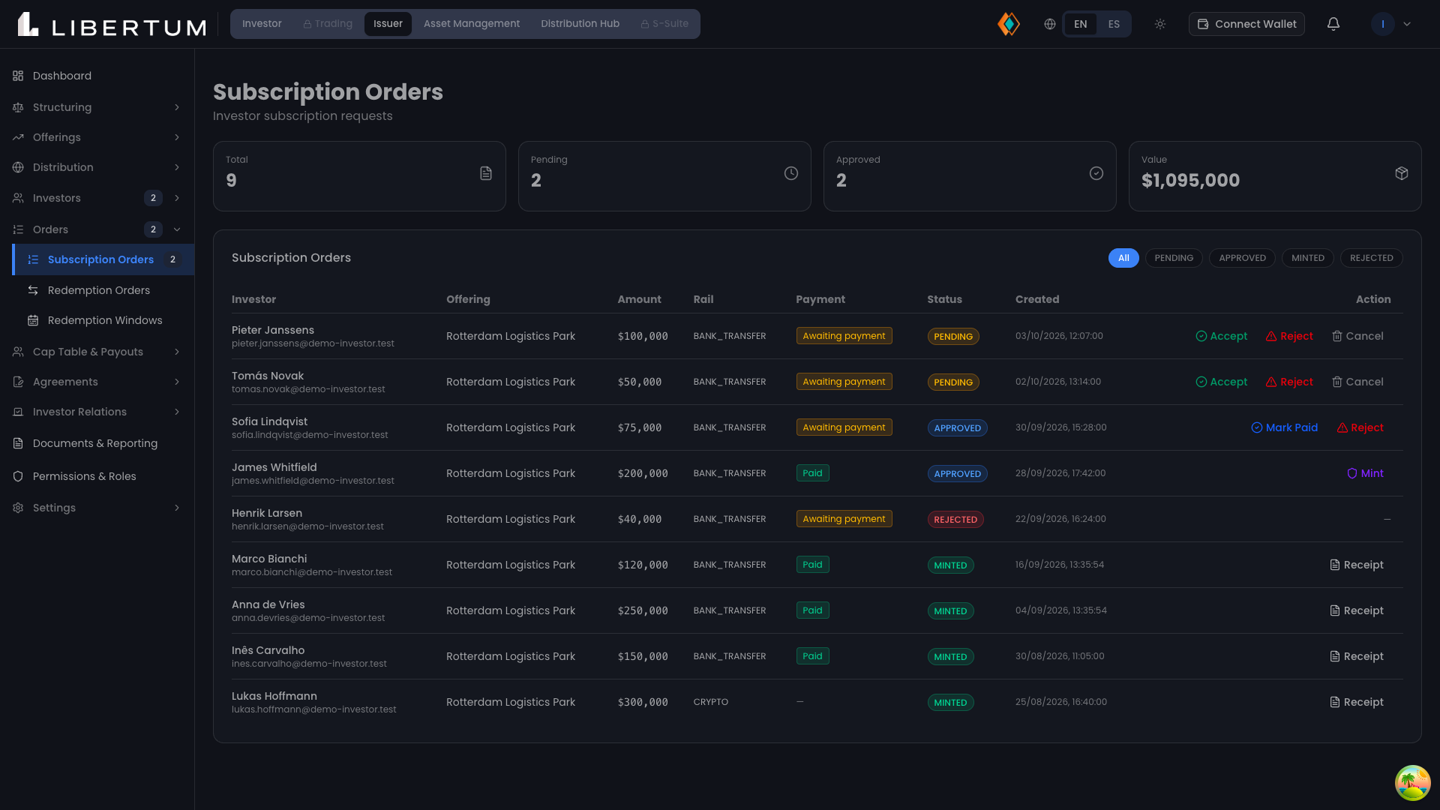Accept Pieter Janssens' subscription order
The width and height of the screenshot is (1440, 810).
(x=1221, y=336)
